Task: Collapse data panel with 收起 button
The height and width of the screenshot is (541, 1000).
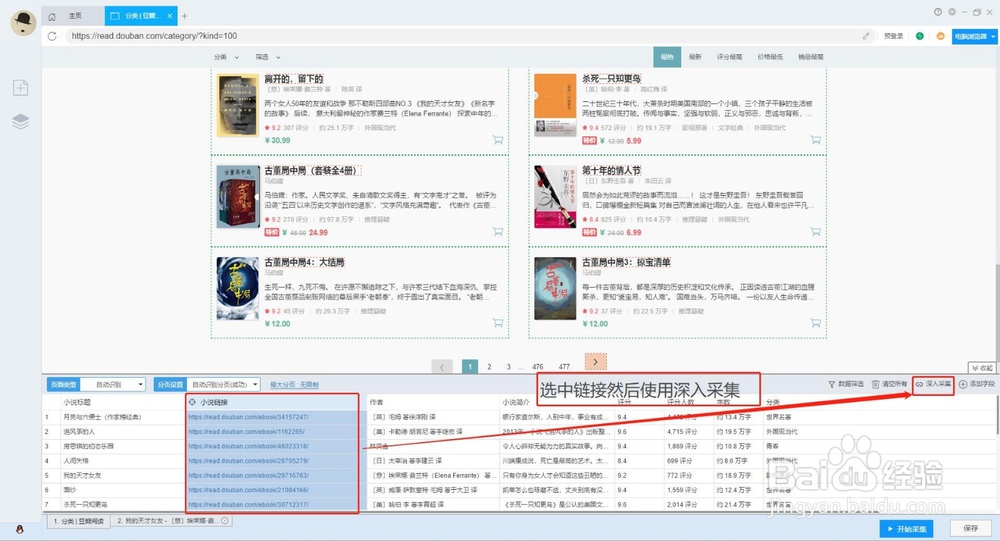Action: point(982,368)
